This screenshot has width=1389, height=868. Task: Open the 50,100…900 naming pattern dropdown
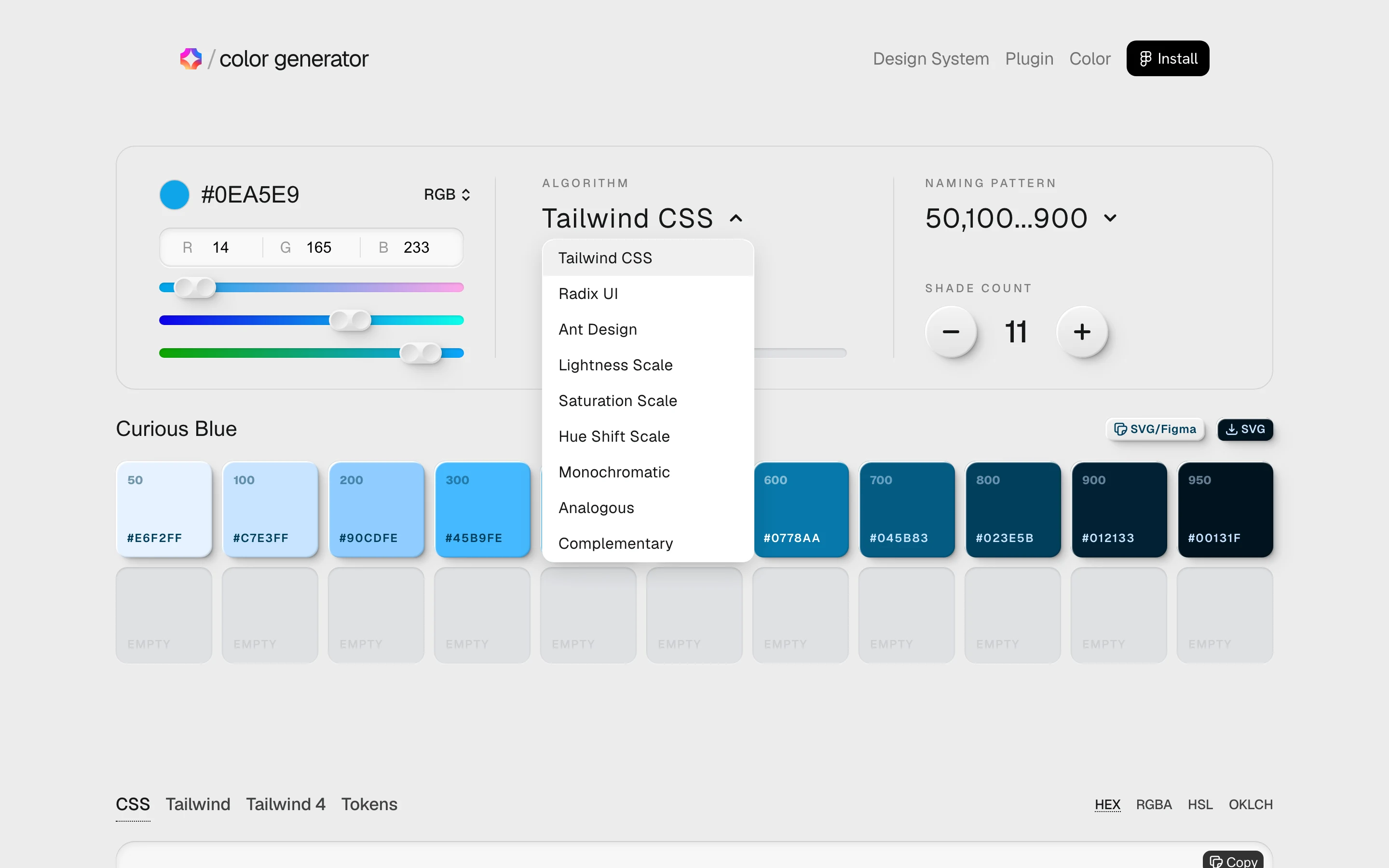click(1021, 218)
